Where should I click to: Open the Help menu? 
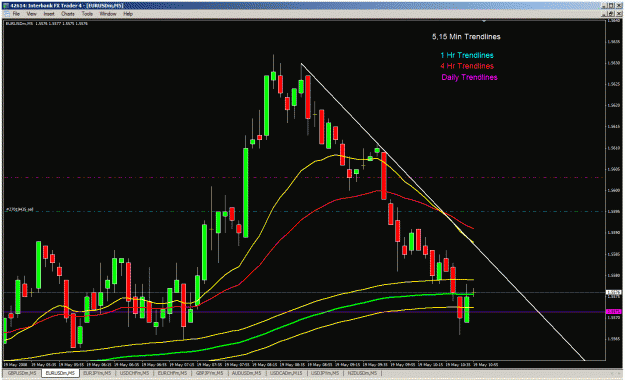click(x=128, y=14)
